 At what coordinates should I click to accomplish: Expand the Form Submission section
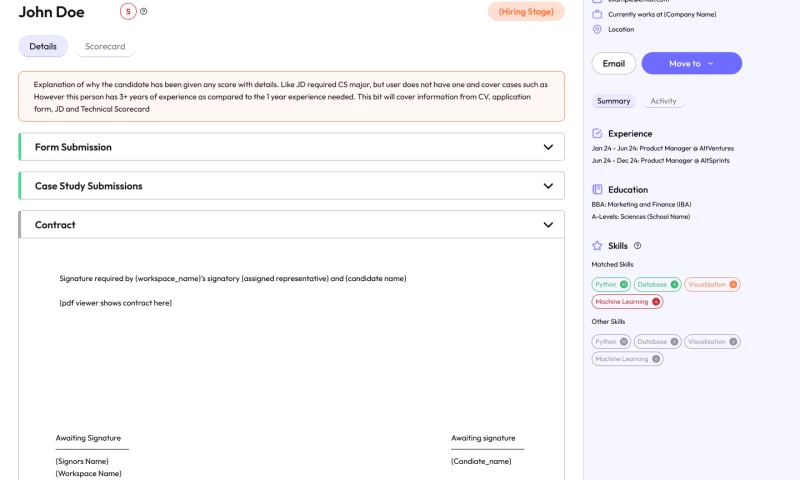pos(292,147)
